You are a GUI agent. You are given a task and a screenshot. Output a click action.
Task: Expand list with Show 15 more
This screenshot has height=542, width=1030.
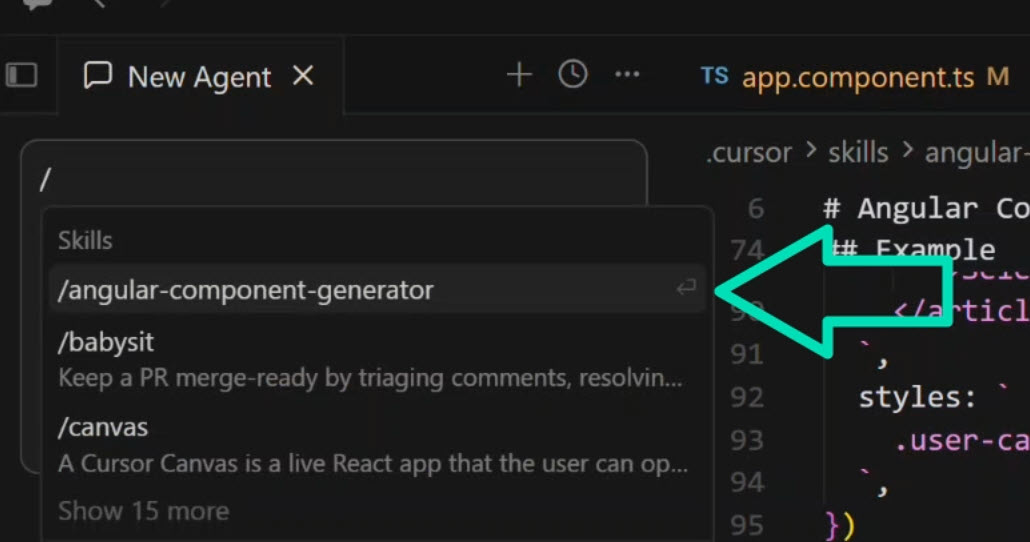[x=144, y=510]
